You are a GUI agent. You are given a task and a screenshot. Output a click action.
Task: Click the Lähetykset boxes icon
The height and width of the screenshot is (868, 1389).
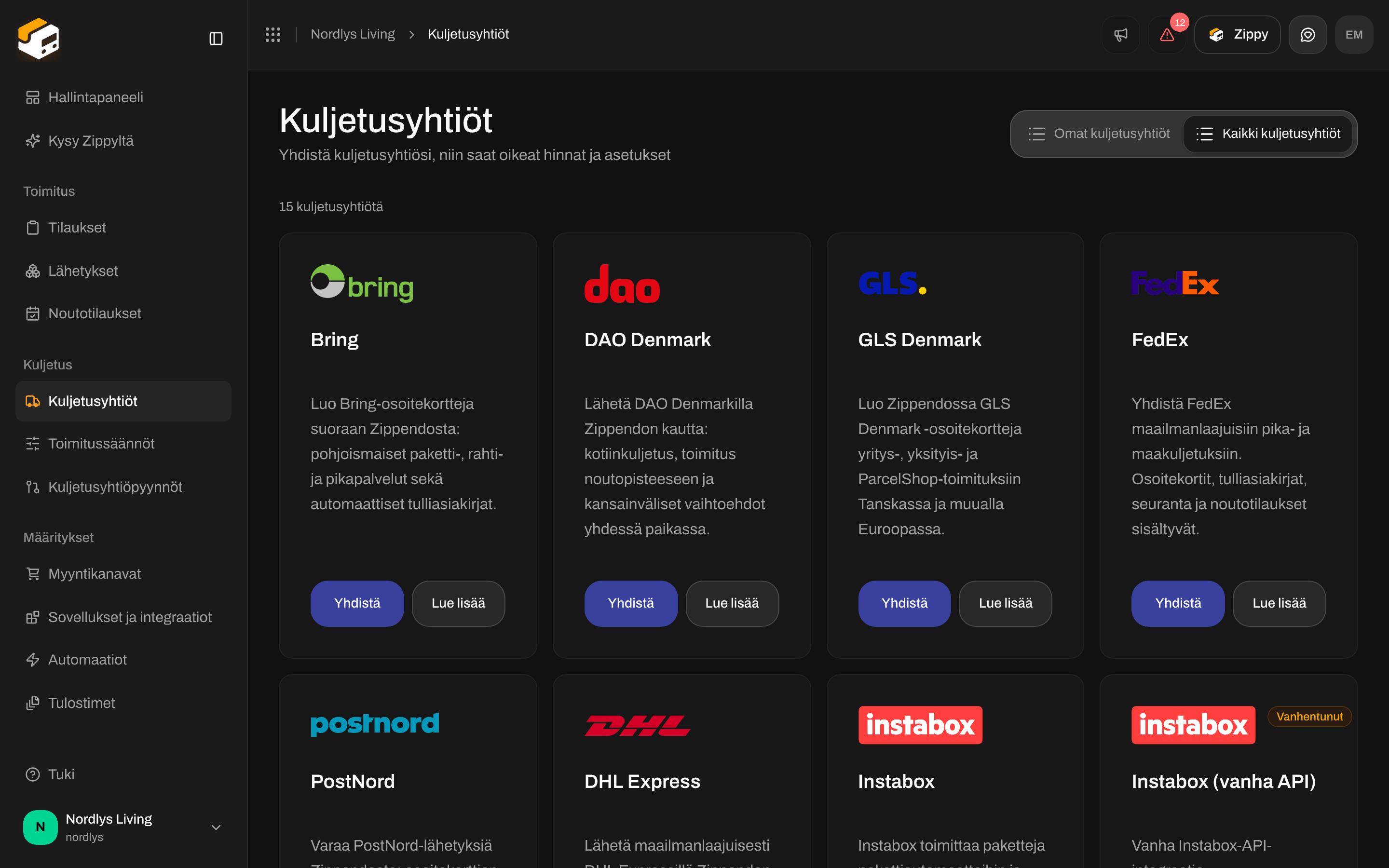tap(33, 271)
